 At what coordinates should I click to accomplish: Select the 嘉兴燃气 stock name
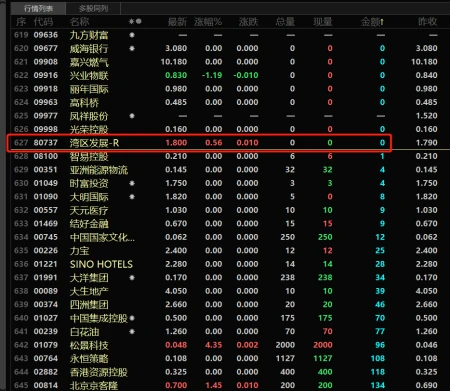click(89, 62)
